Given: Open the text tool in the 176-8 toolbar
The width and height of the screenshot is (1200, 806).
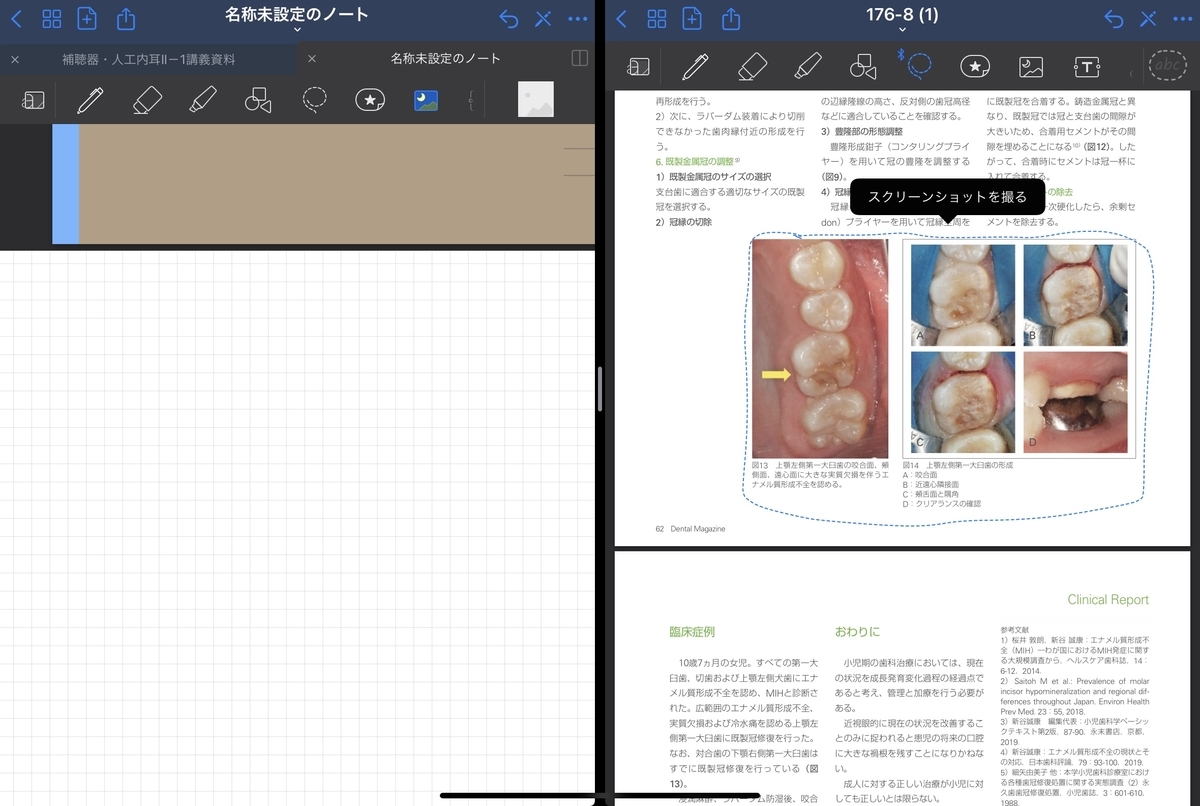Looking at the screenshot, I should tap(1086, 67).
